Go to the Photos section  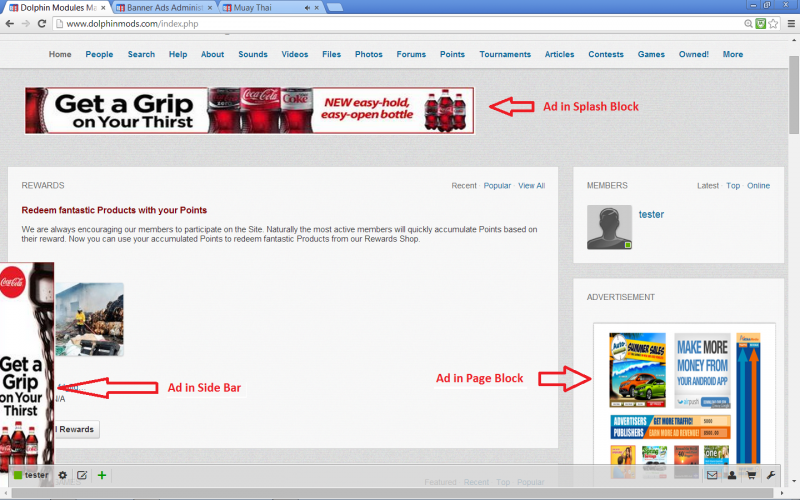369,54
